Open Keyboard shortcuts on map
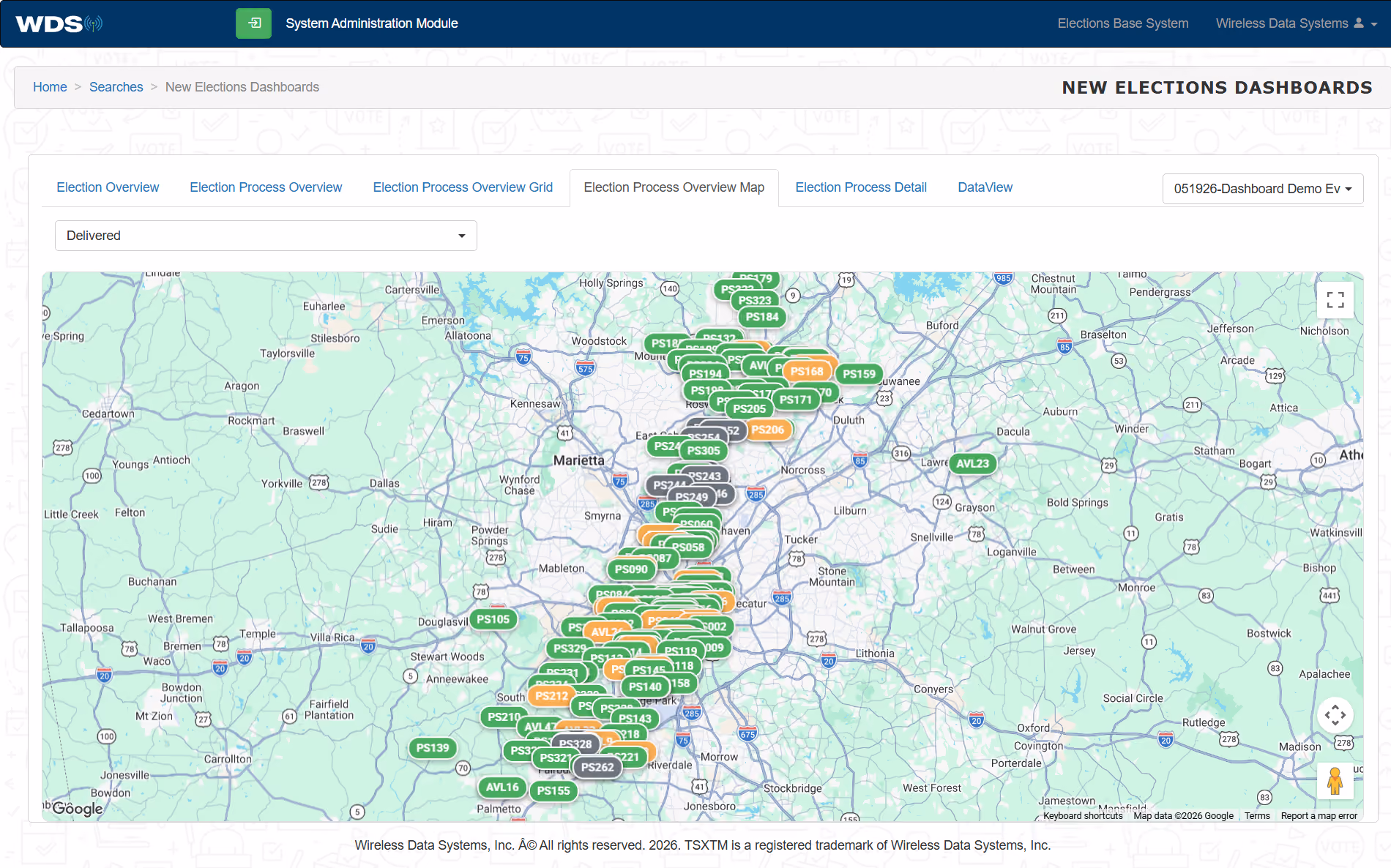The height and width of the screenshot is (868, 1391). pos(1083,816)
